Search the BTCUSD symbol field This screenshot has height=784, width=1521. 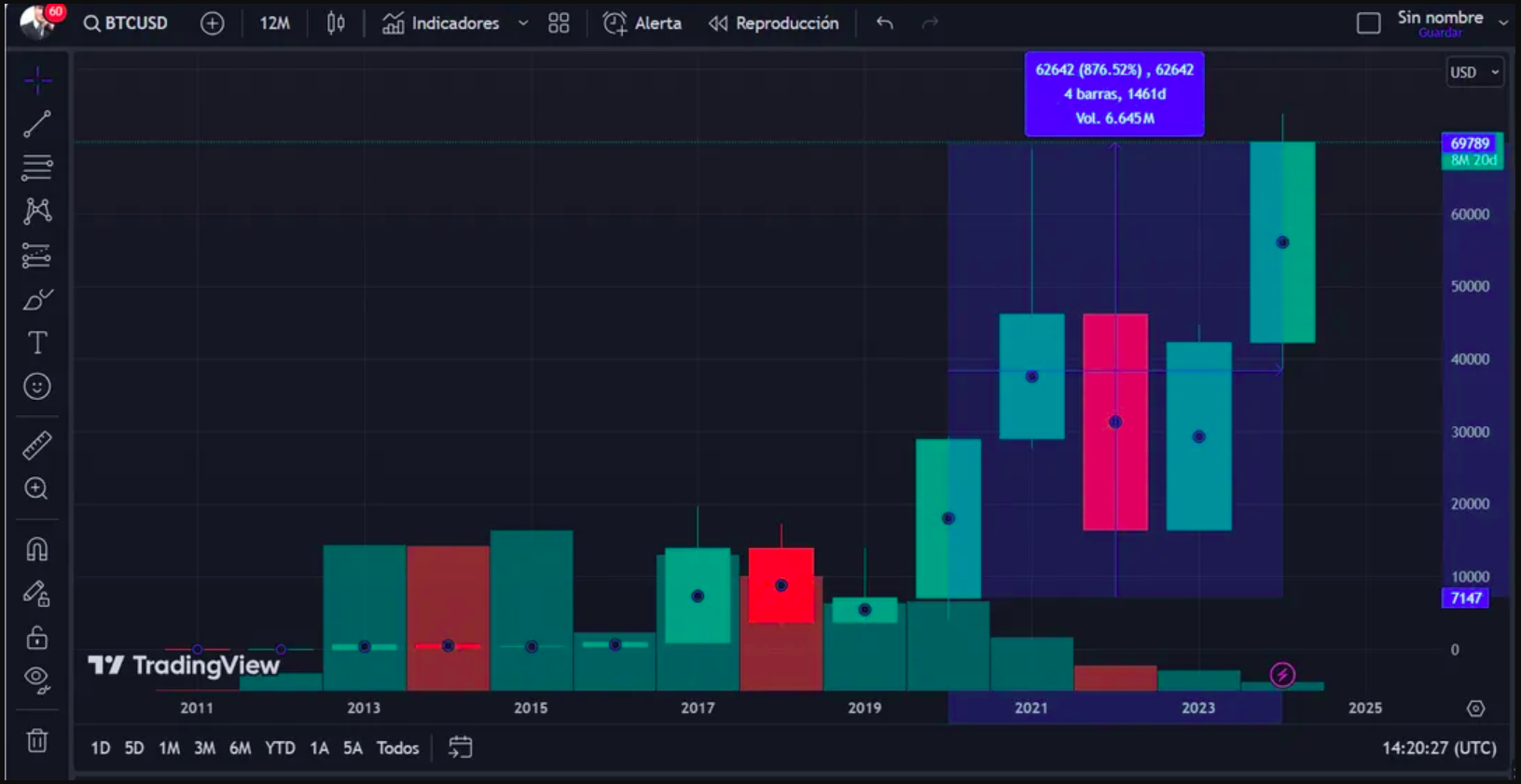coord(126,23)
